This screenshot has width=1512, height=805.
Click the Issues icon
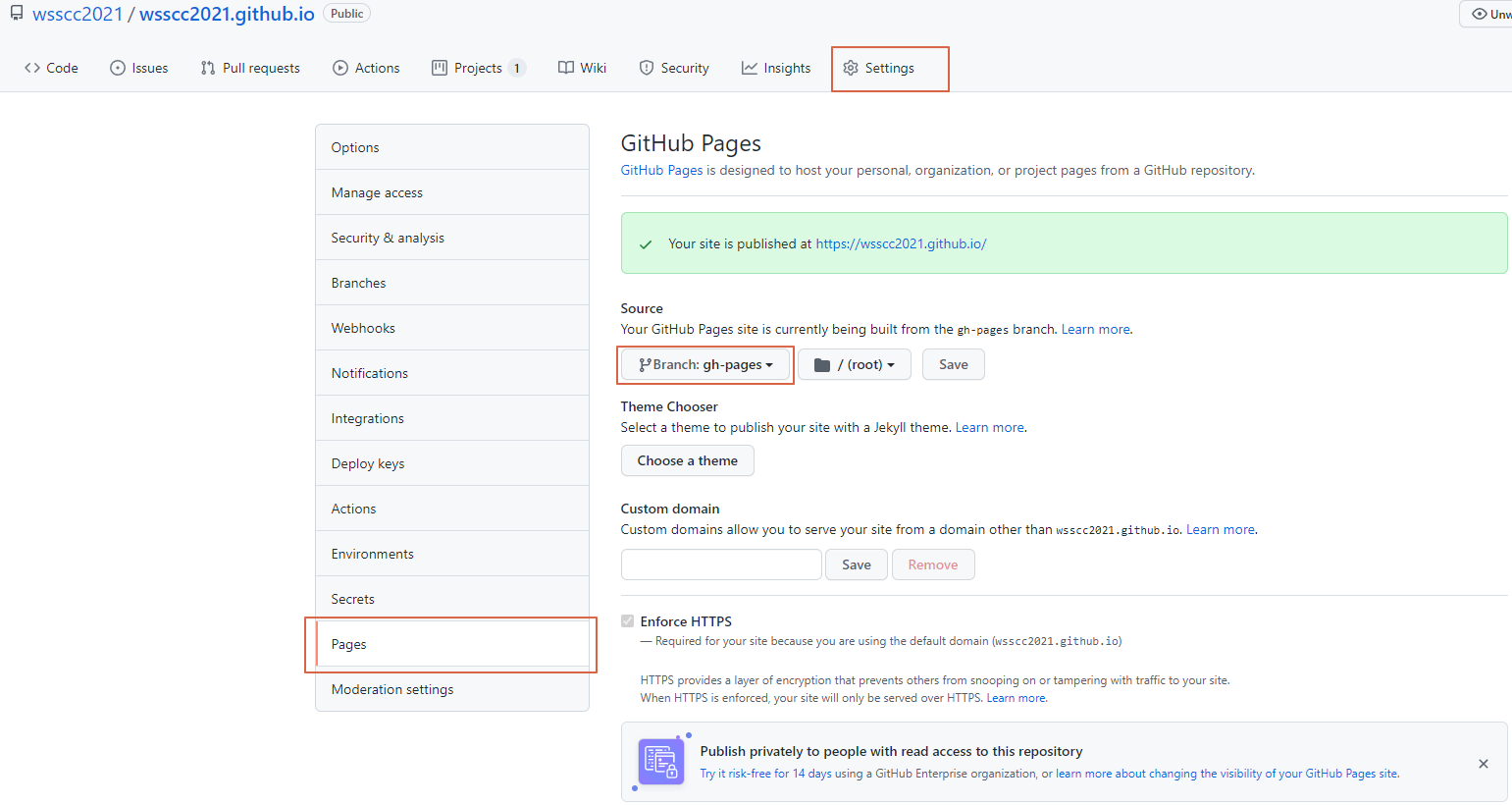pyautogui.click(x=116, y=67)
